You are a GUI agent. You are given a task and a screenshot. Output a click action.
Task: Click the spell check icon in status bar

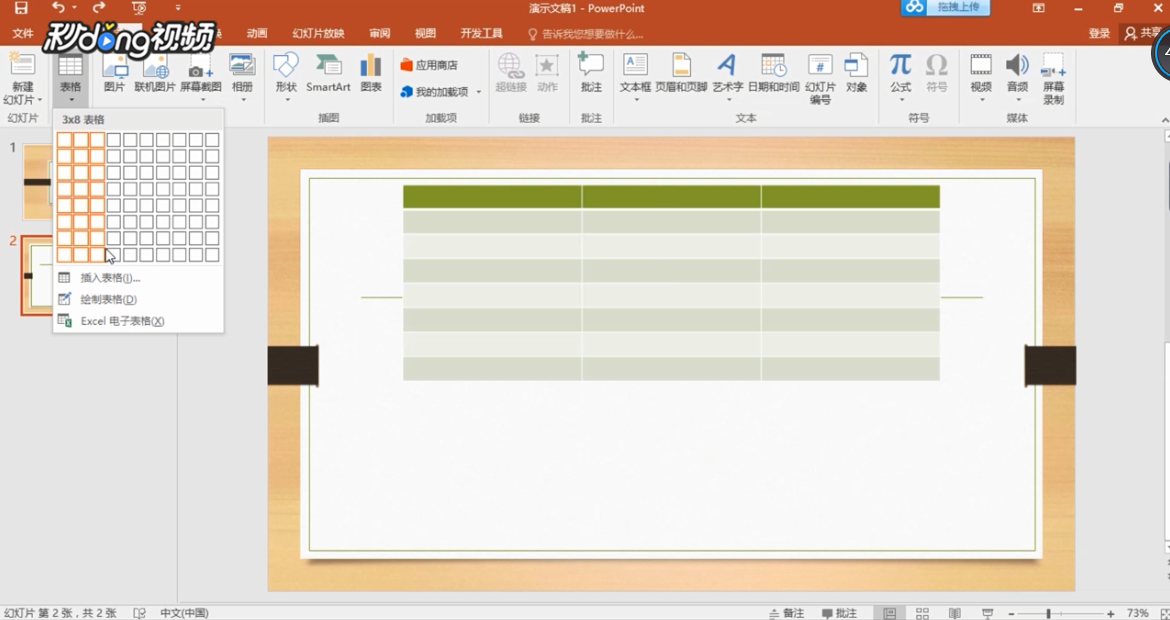pos(140,613)
